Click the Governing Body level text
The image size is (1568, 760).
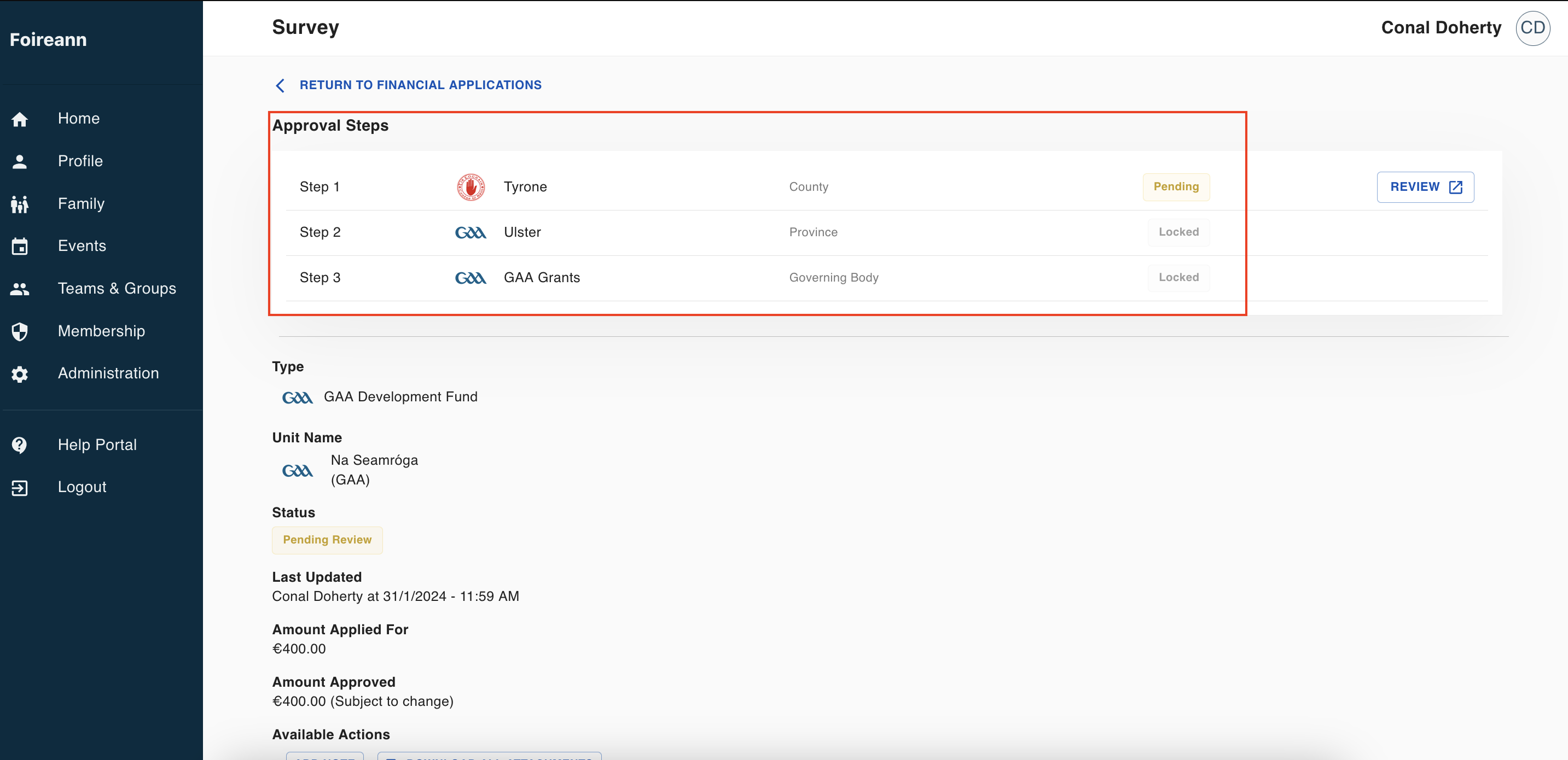(x=833, y=277)
